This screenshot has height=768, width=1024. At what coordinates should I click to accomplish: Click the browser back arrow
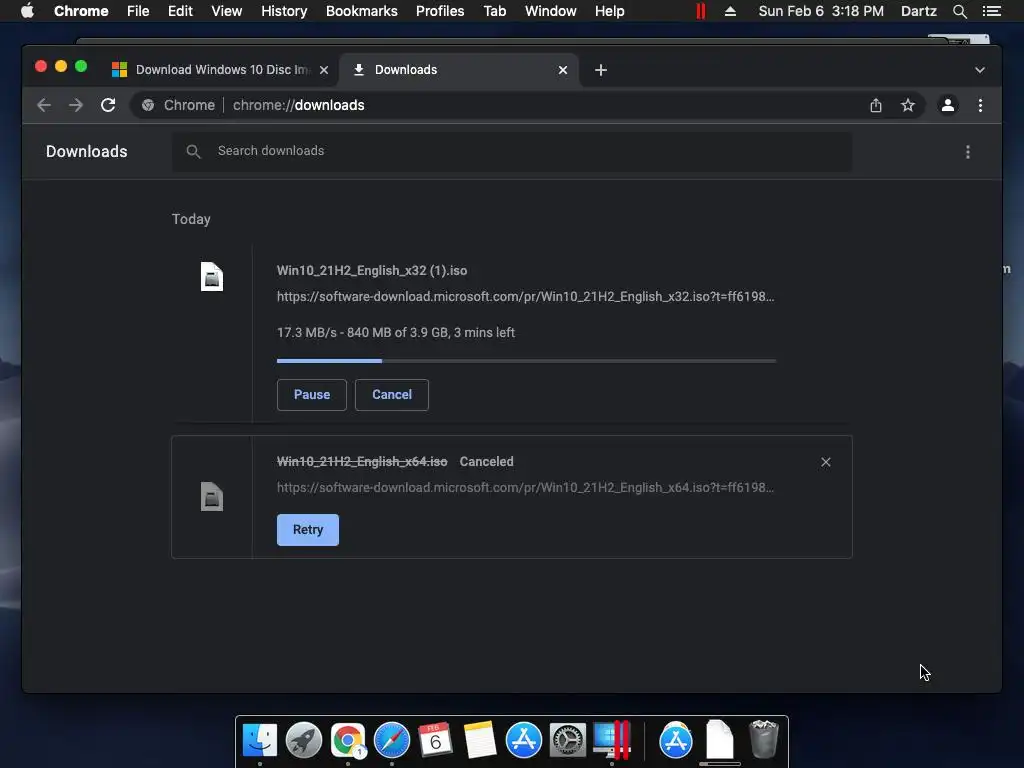[x=44, y=105]
